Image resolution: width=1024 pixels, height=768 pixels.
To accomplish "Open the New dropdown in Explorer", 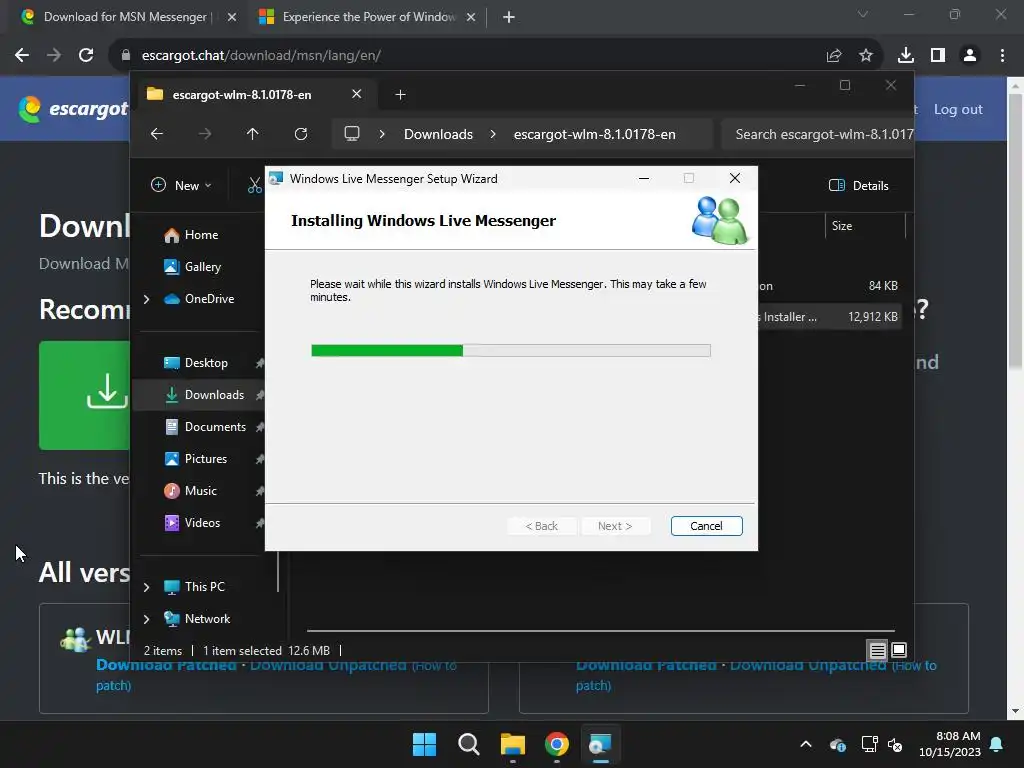I will coord(181,185).
